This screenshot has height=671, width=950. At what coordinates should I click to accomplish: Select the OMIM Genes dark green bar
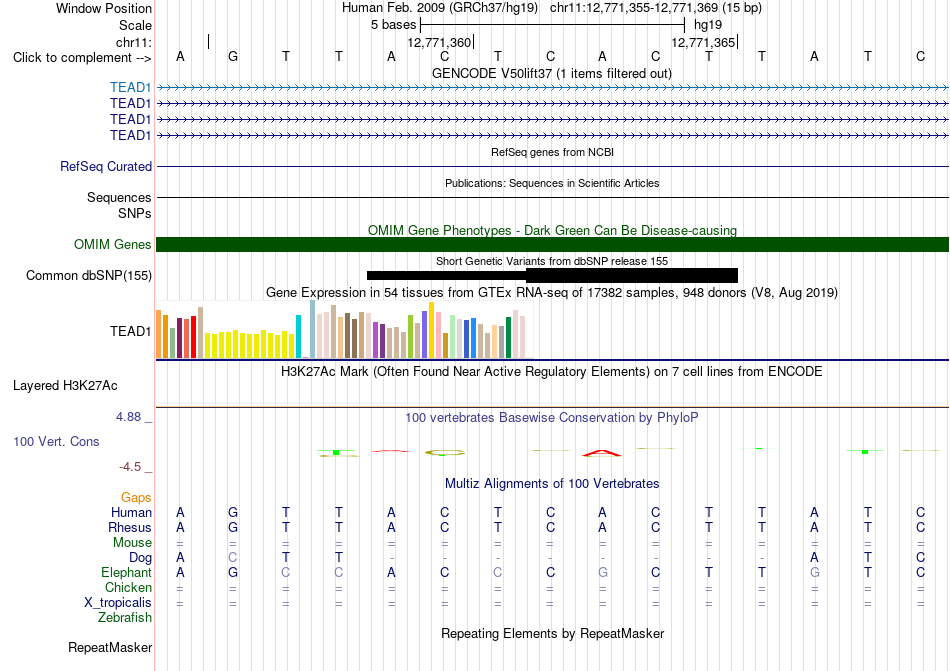click(x=552, y=244)
